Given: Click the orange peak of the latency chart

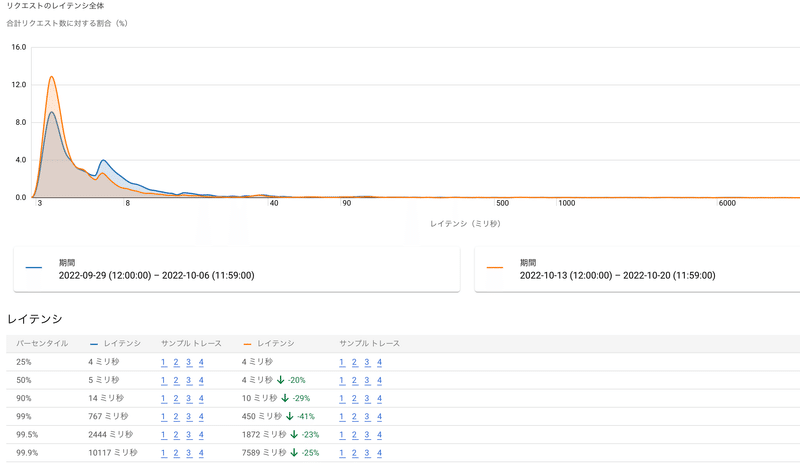Looking at the screenshot, I should (52, 77).
